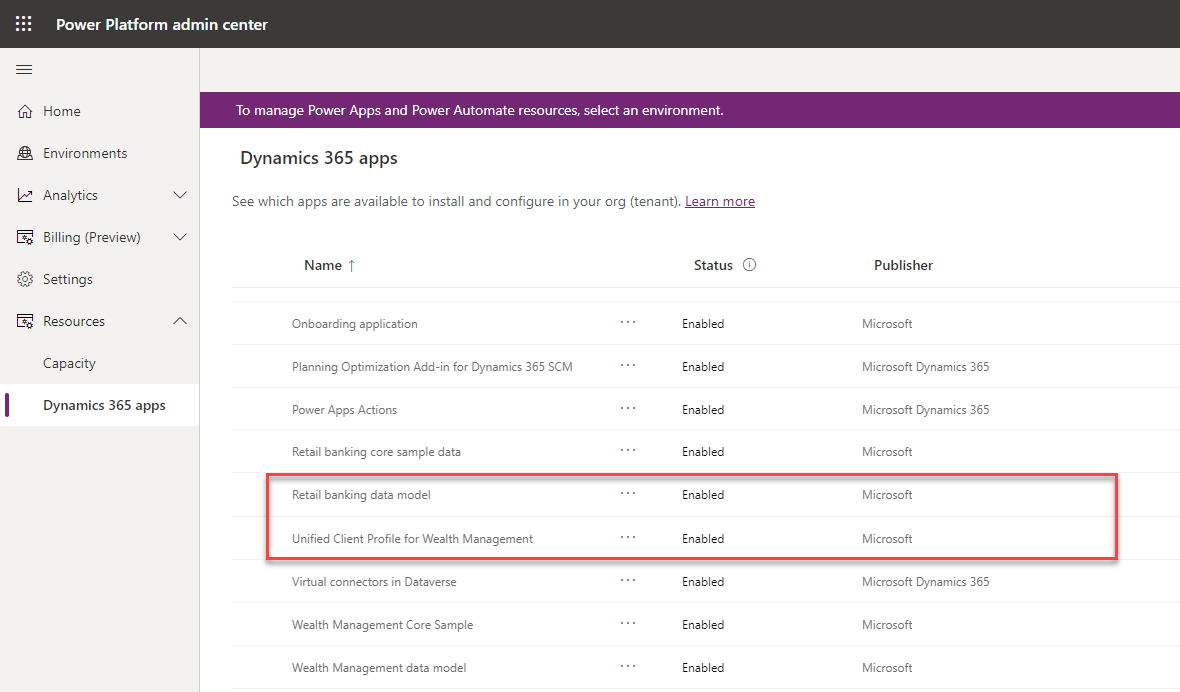This screenshot has height=692, width=1180.
Task: Click Enabled status for Onboarding application
Action: tap(703, 324)
